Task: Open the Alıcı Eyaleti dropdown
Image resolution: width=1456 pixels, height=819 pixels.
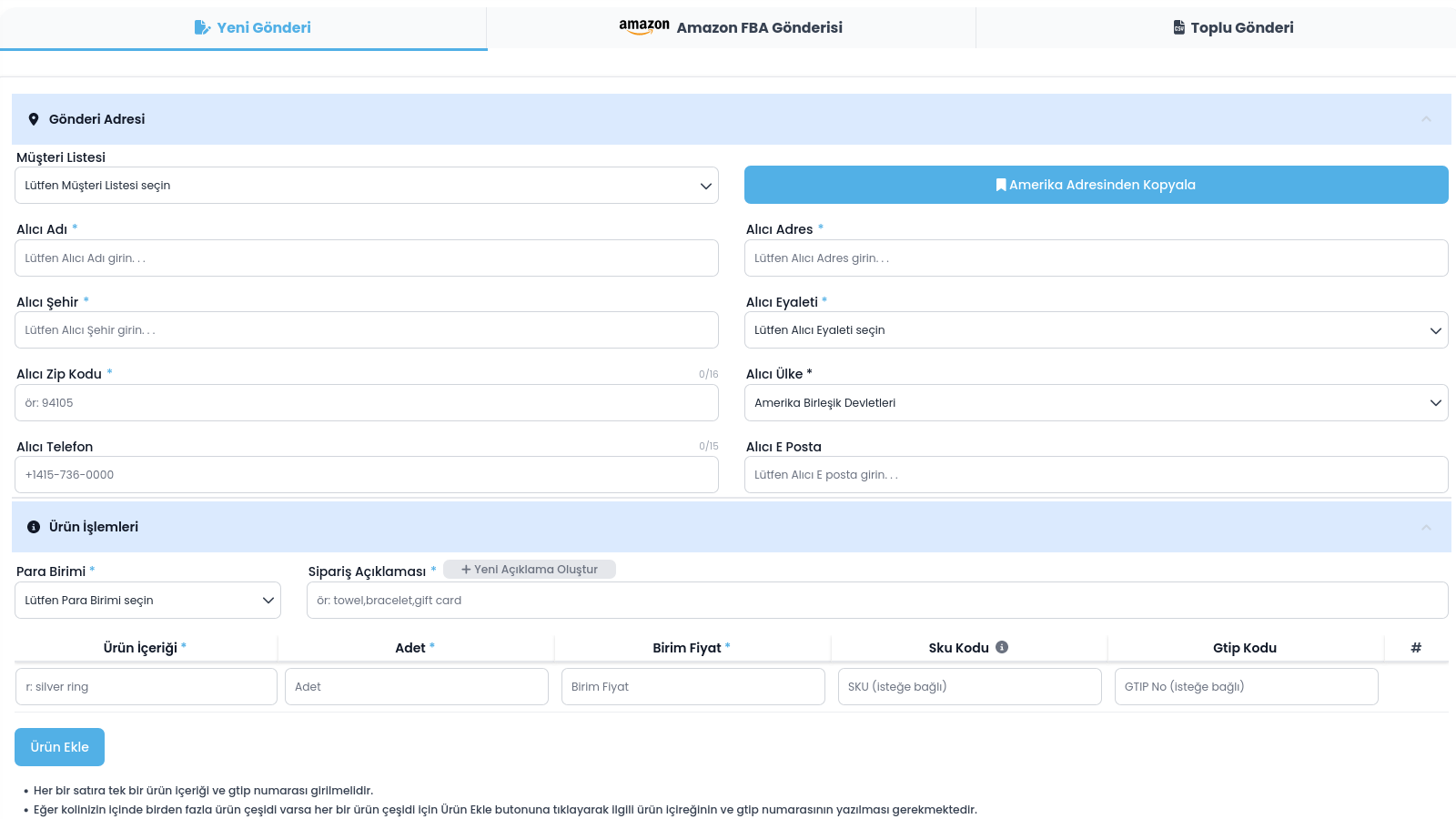Action: [x=1096, y=330]
